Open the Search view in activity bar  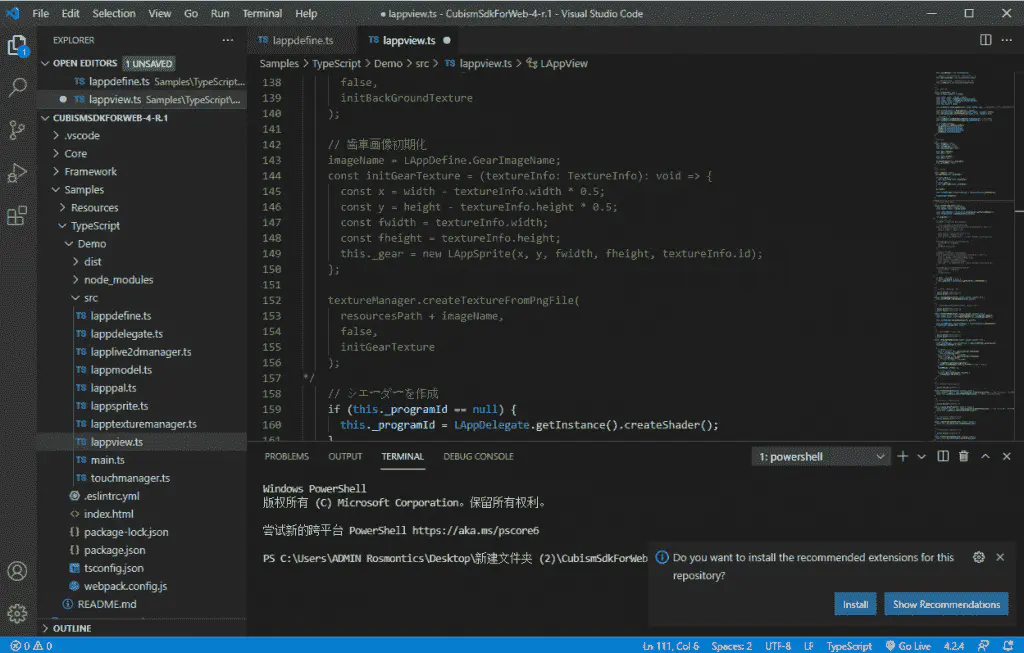coord(18,87)
